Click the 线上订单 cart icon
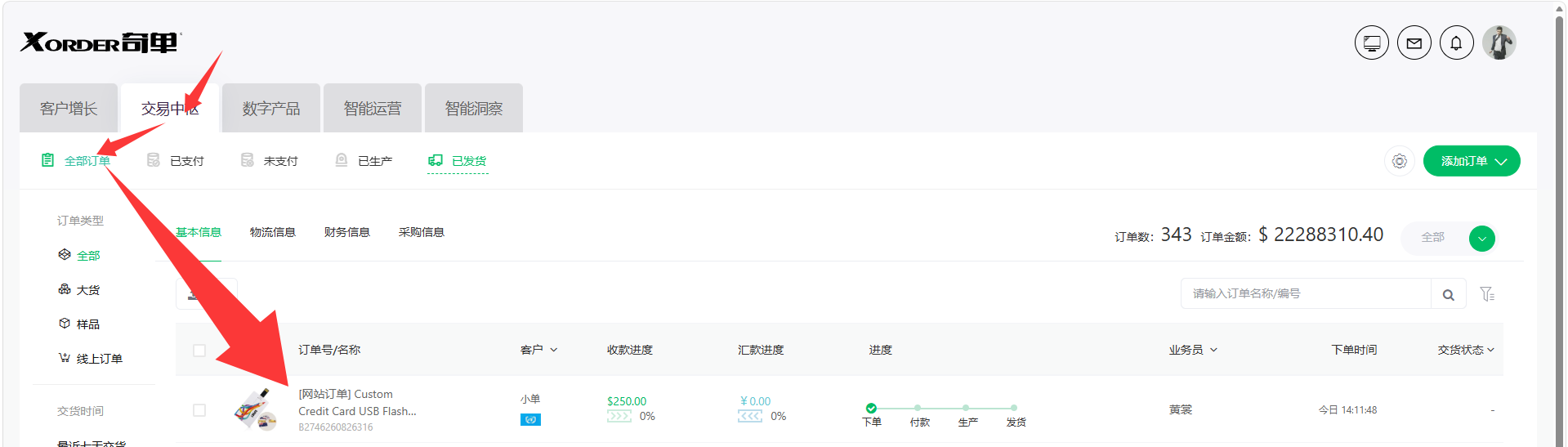This screenshot has height=447, width=1568. click(x=65, y=358)
